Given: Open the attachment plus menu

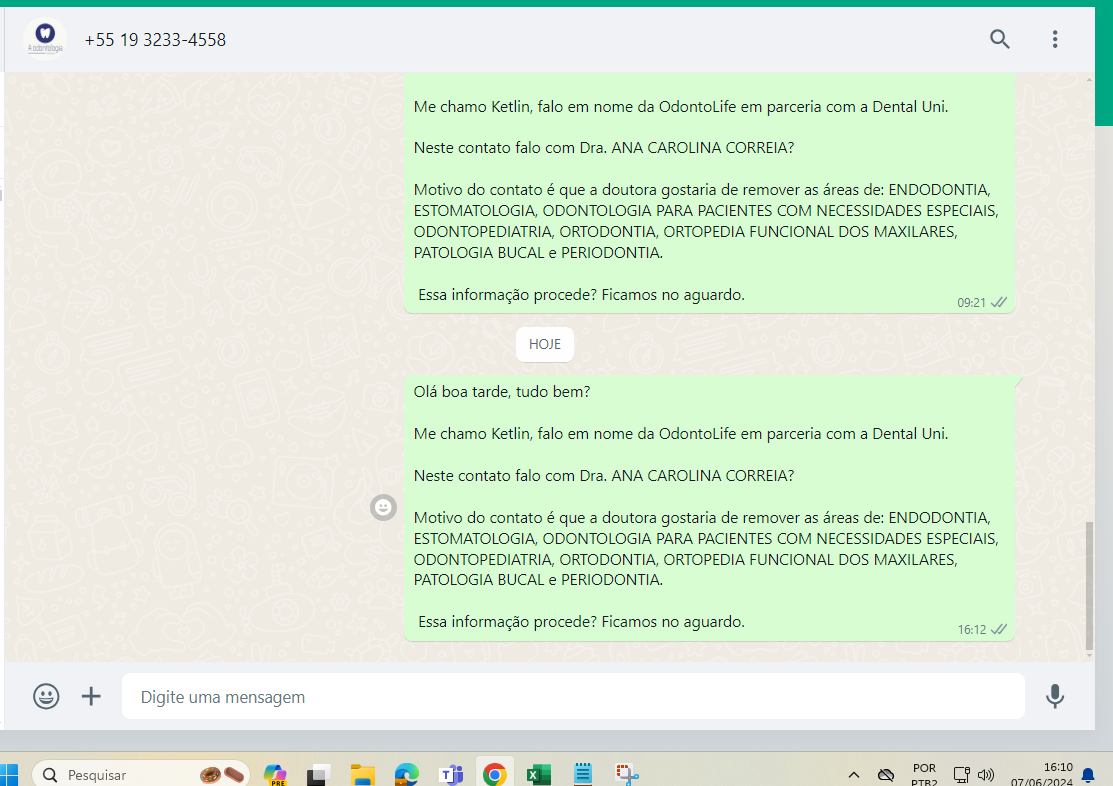Looking at the screenshot, I should [91, 696].
